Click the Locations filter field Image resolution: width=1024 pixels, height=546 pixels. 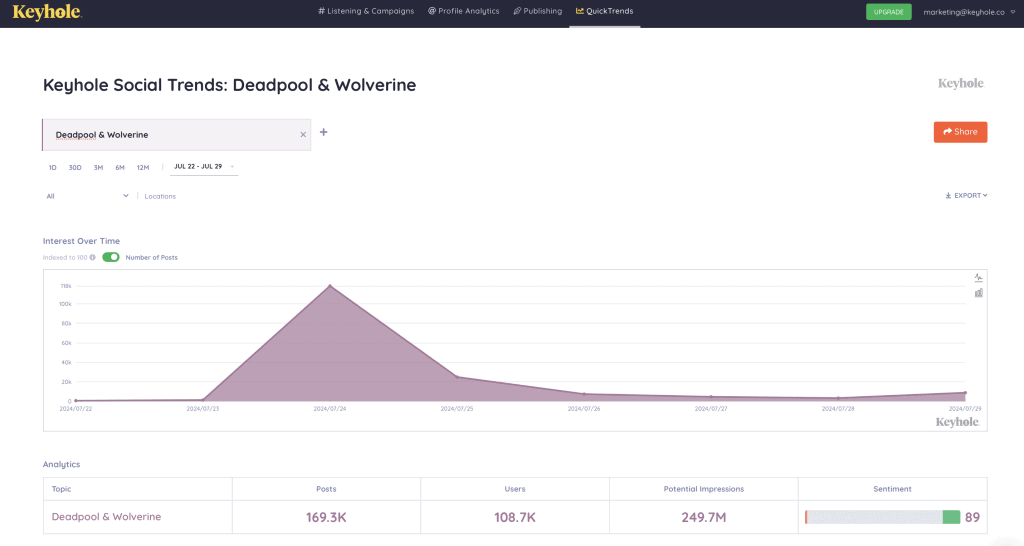coord(160,196)
